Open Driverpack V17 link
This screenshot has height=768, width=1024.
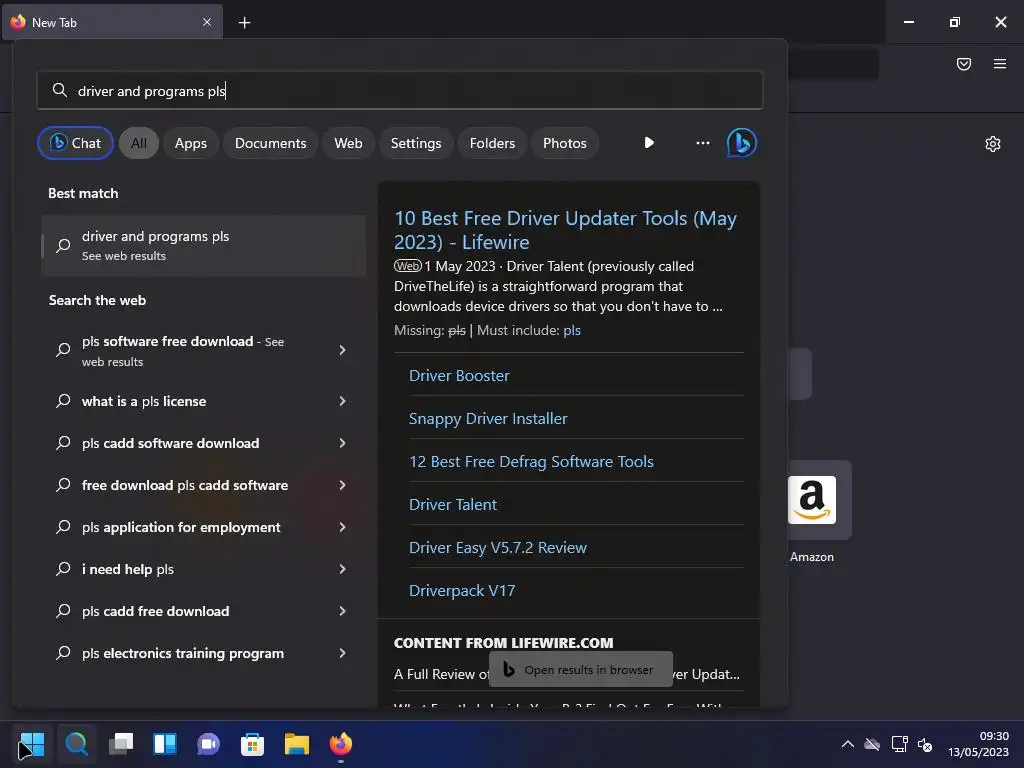click(462, 590)
